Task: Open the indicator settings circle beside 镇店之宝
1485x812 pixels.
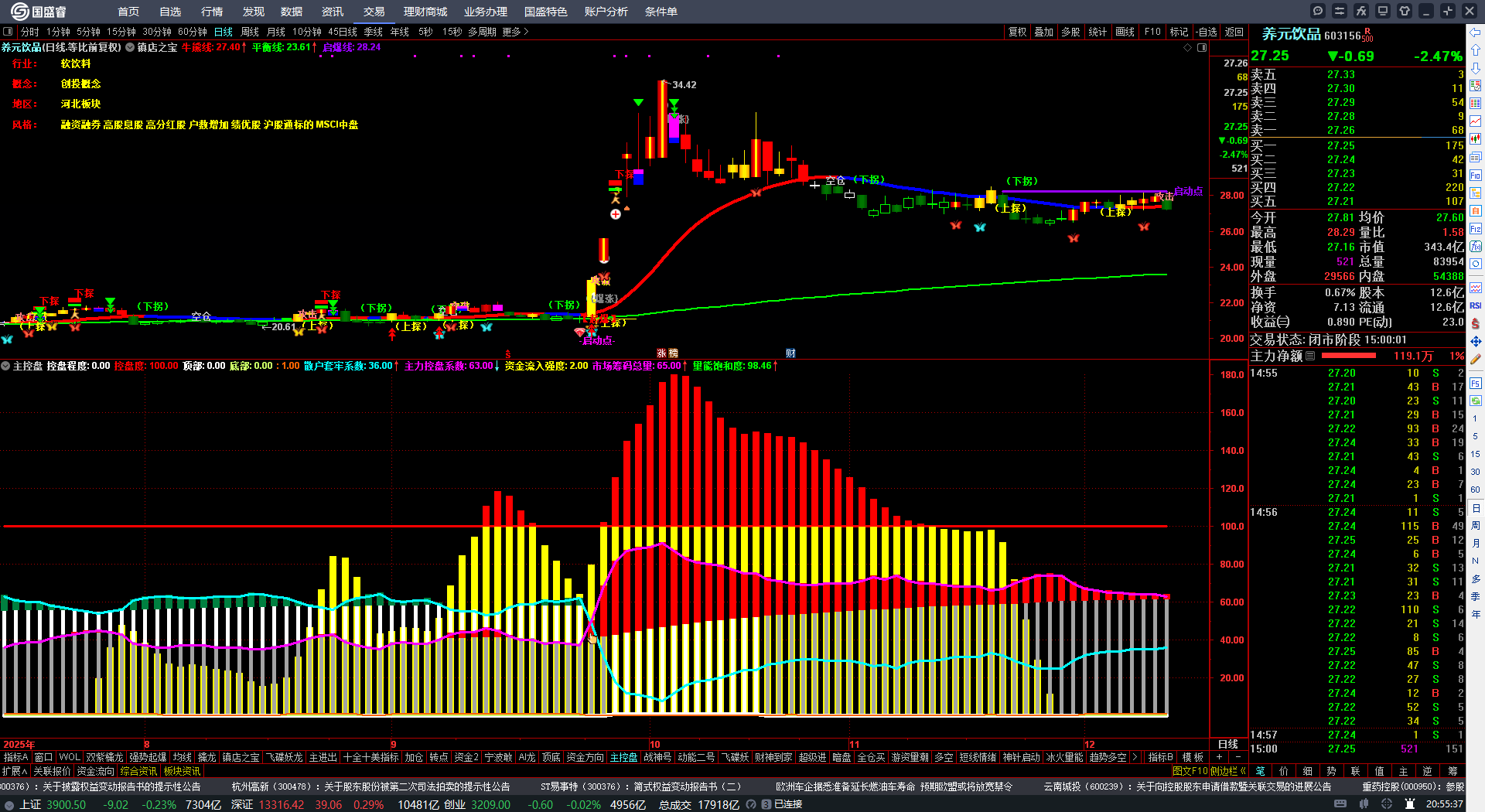Action: 130,47
